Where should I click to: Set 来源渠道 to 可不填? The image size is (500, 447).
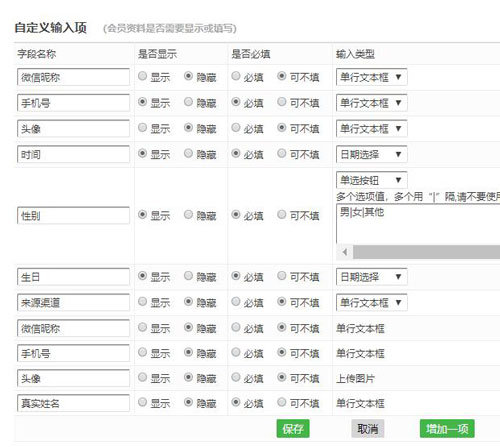[282, 302]
